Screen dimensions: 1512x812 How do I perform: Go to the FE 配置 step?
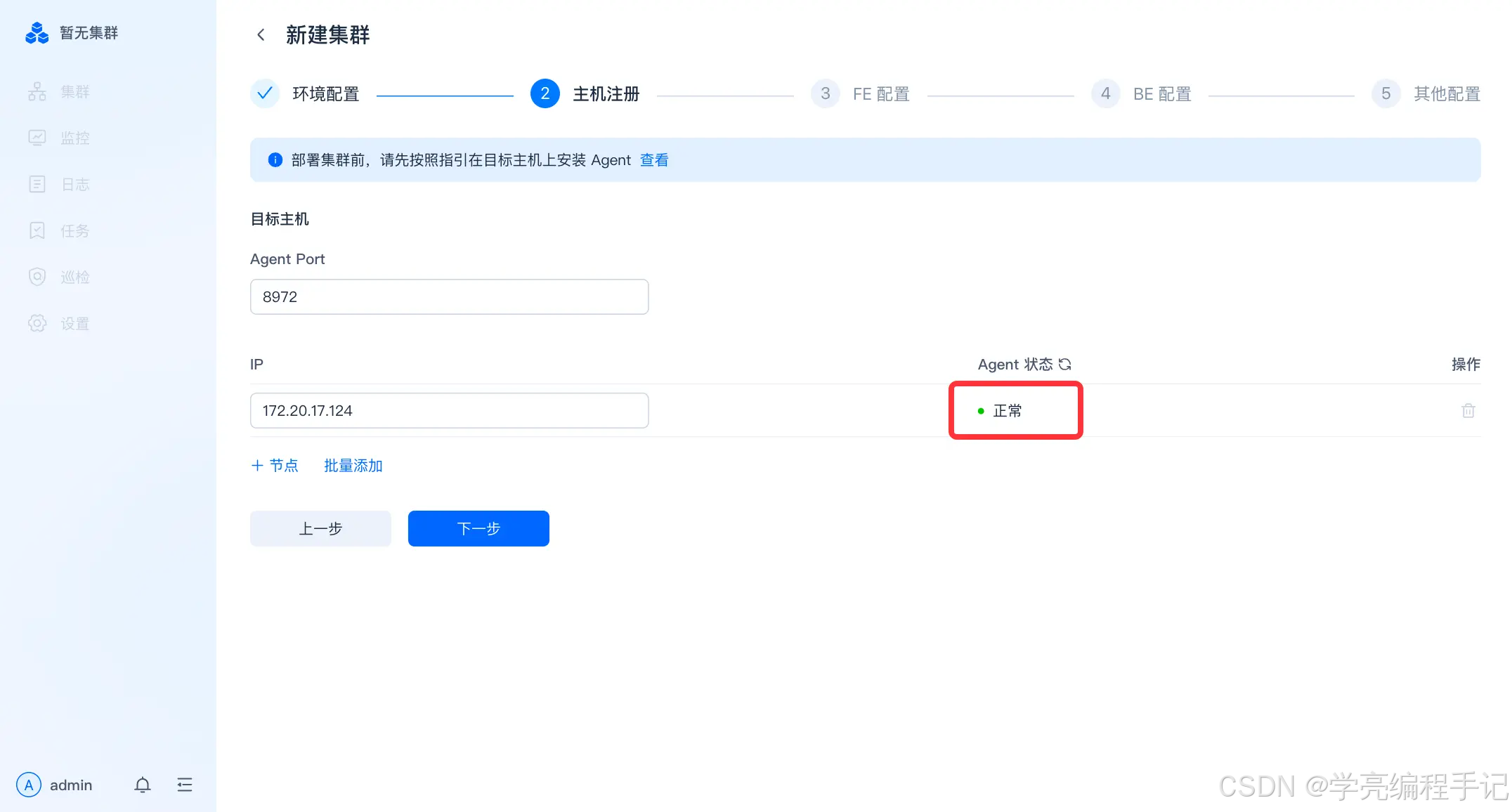(881, 94)
